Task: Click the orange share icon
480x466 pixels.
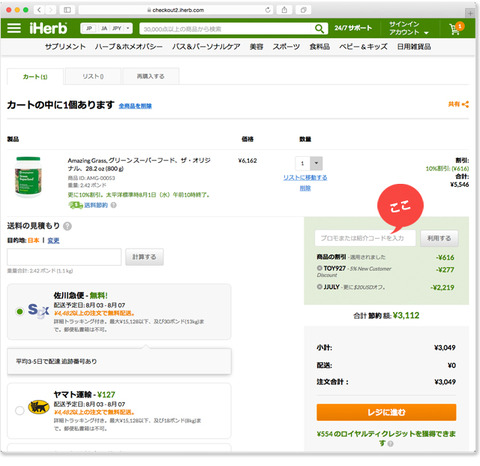Action: click(x=466, y=105)
